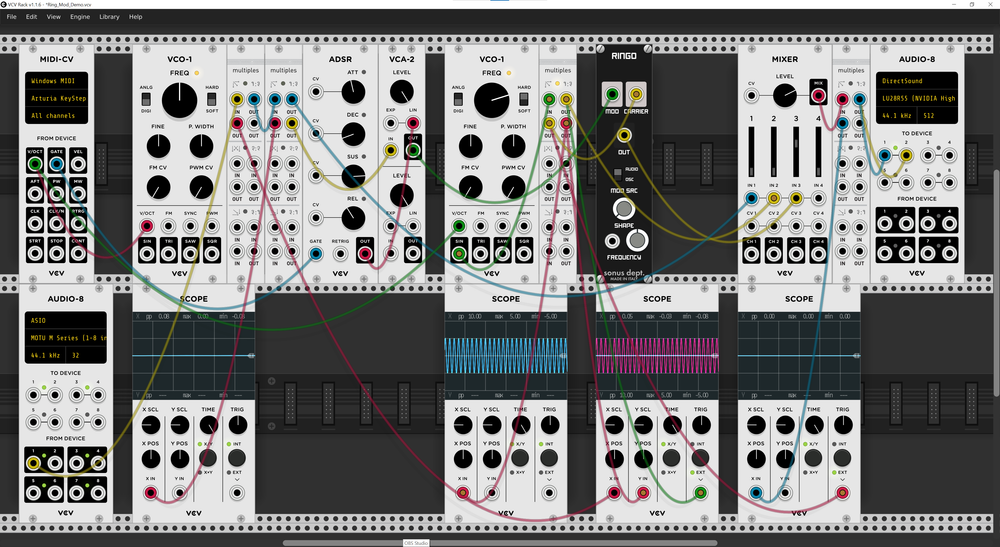This screenshot has width=1000, height=547.
Task: Click the upper OUT jack on VCA-2
Action: coord(413,150)
